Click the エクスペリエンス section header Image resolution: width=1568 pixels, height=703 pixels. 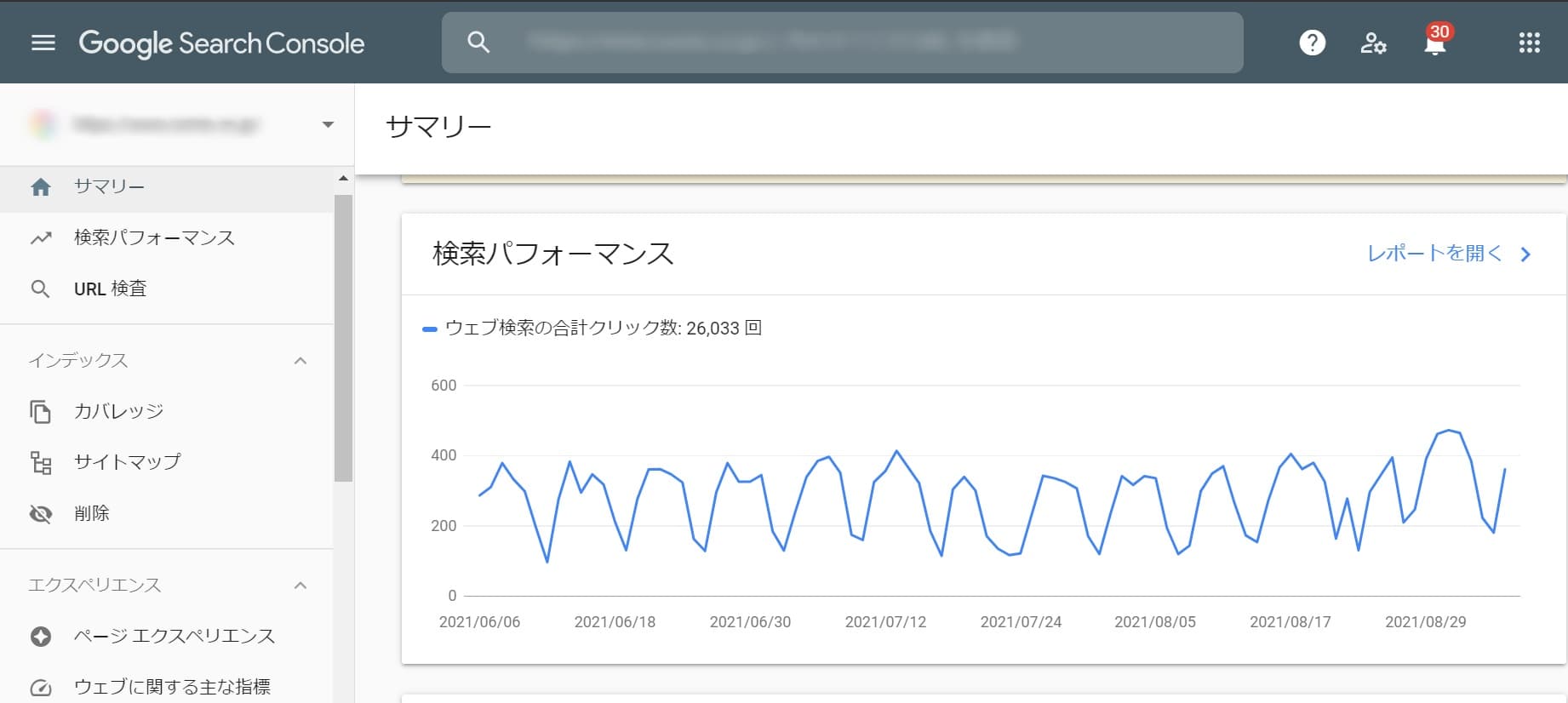click(94, 585)
